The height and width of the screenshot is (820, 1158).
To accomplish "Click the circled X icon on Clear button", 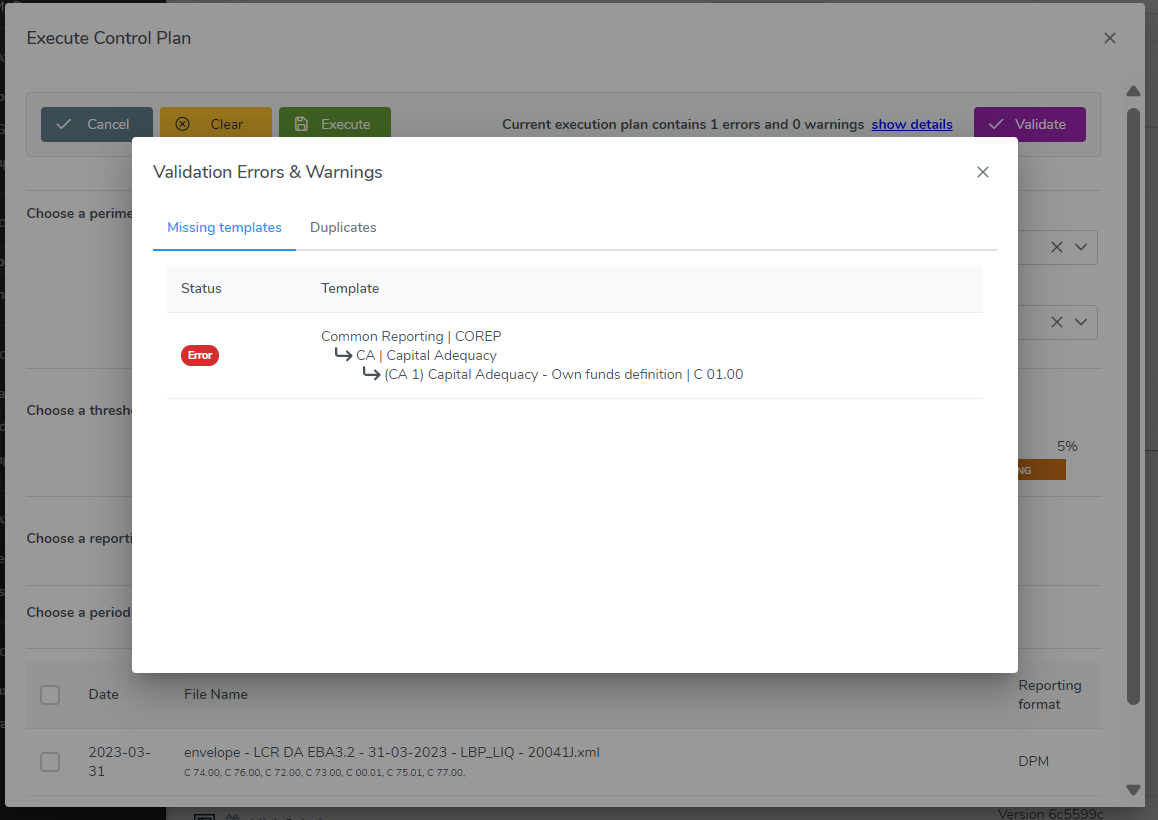I will (183, 124).
